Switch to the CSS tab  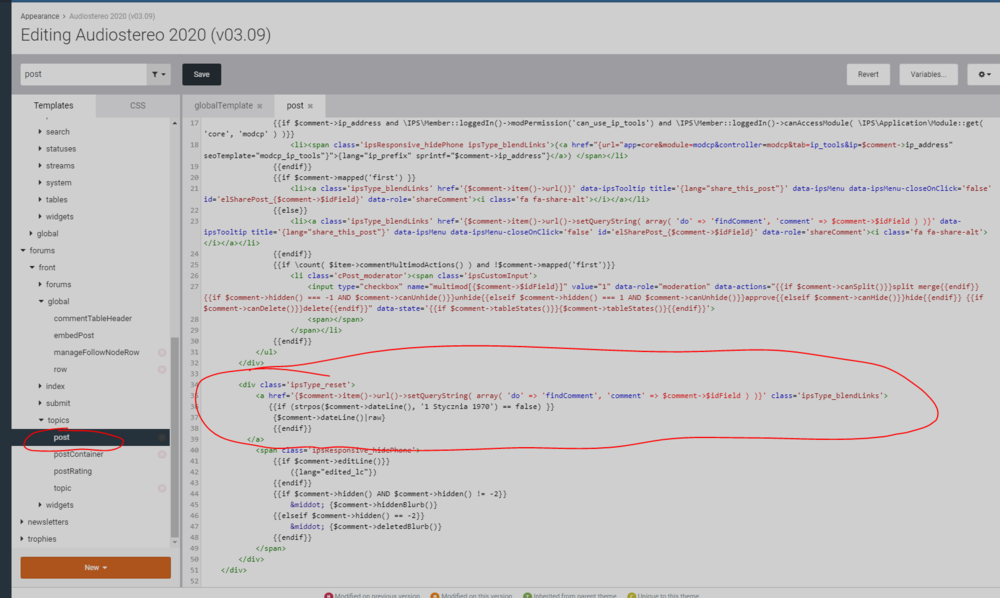pos(137,105)
